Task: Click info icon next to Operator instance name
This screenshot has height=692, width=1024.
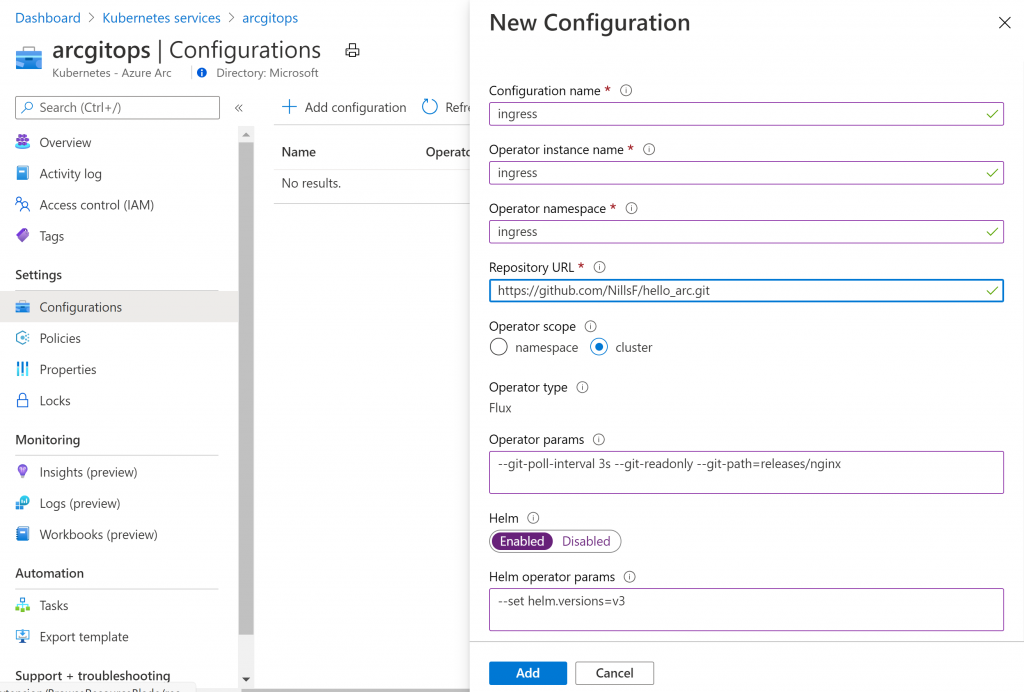Action: pyautogui.click(x=649, y=149)
